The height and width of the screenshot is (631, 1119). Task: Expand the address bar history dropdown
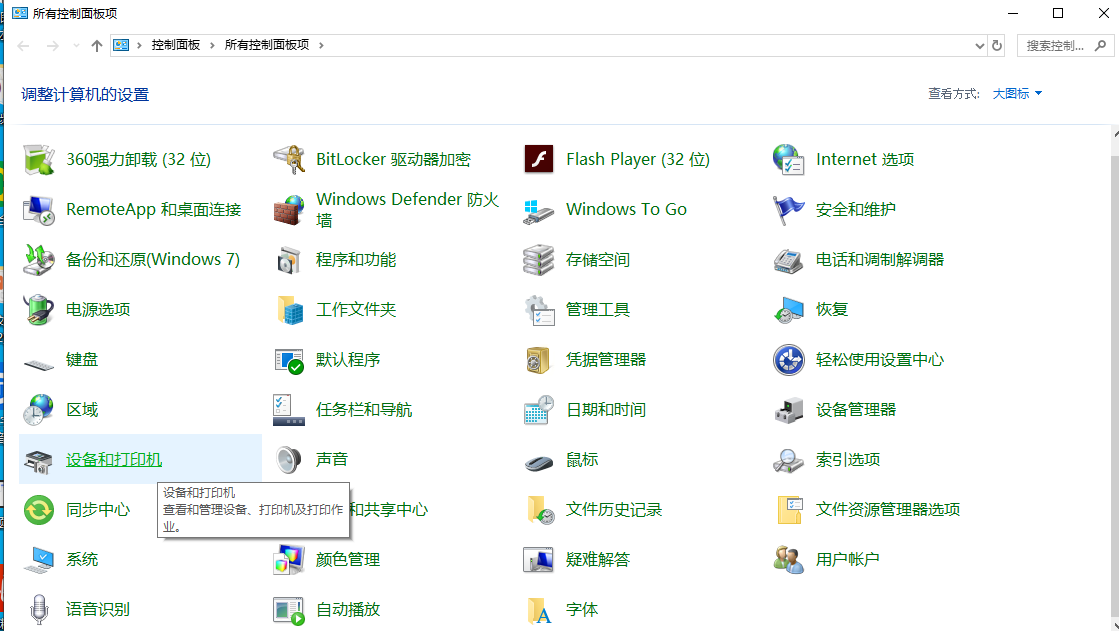[x=979, y=45]
